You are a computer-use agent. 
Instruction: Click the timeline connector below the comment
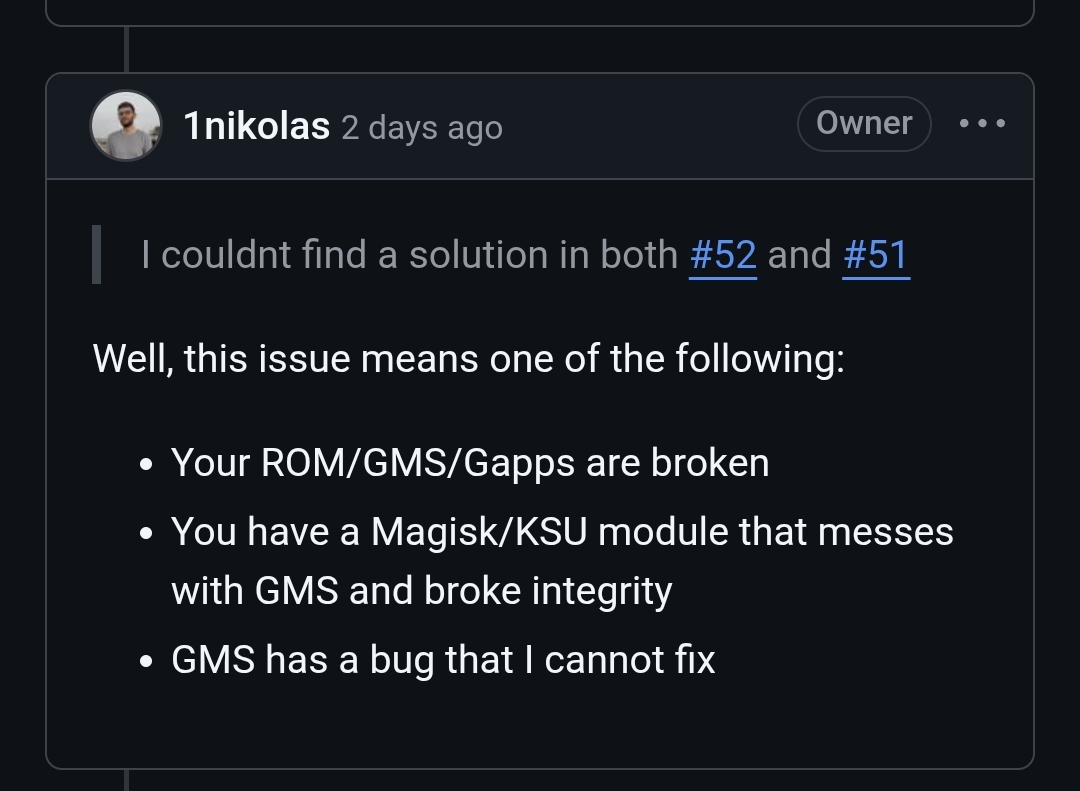pyautogui.click(x=126, y=780)
